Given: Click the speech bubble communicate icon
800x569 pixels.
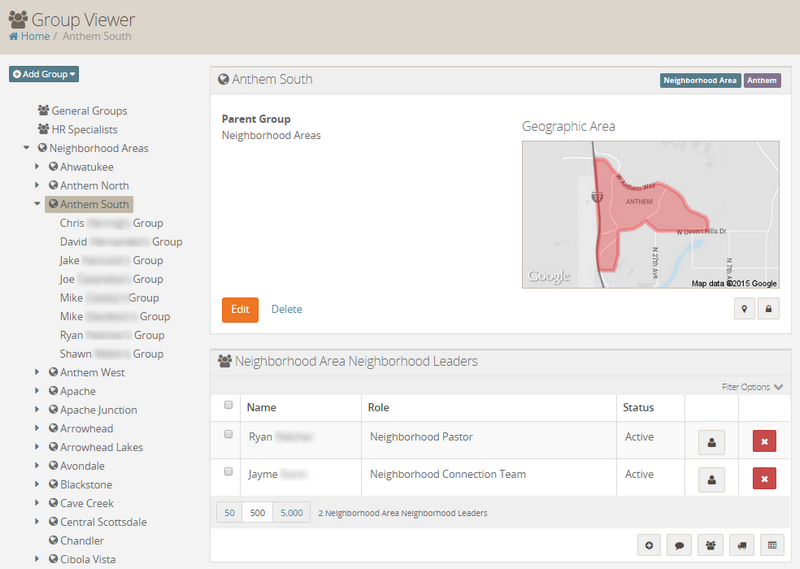Looking at the screenshot, I should [679, 545].
